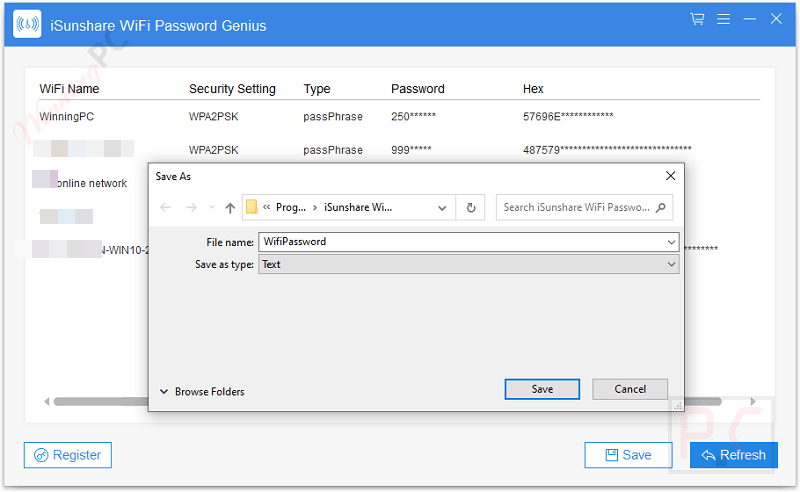Refresh the Save As folder view
The height and width of the screenshot is (492, 800).
coord(471,208)
